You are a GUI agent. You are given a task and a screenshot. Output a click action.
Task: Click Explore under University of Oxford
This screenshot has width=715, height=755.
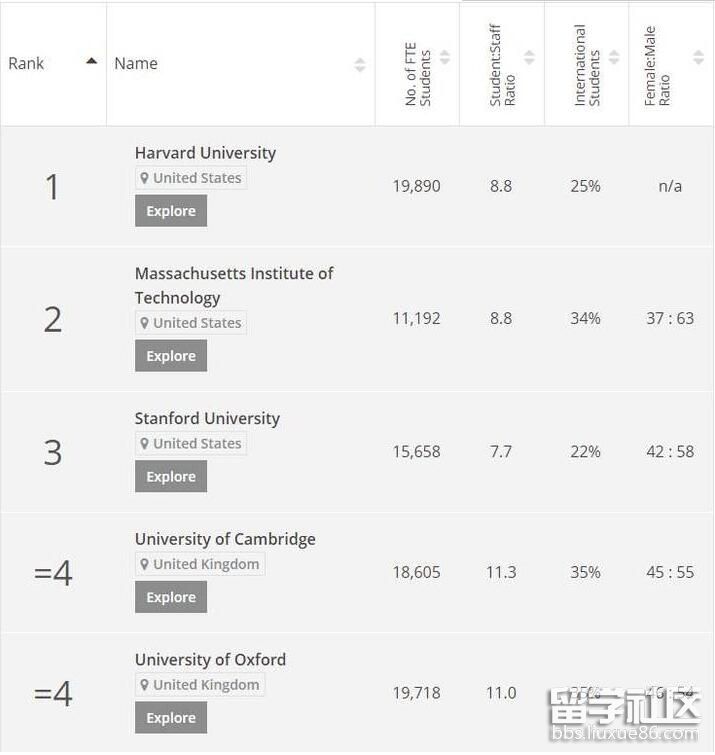(171, 718)
